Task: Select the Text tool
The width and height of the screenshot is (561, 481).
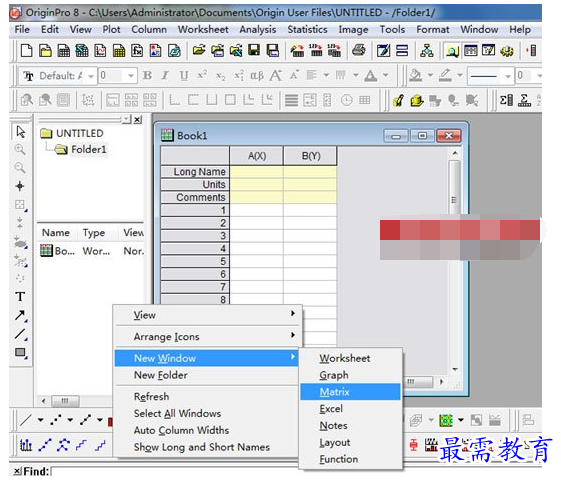Action: [20, 296]
